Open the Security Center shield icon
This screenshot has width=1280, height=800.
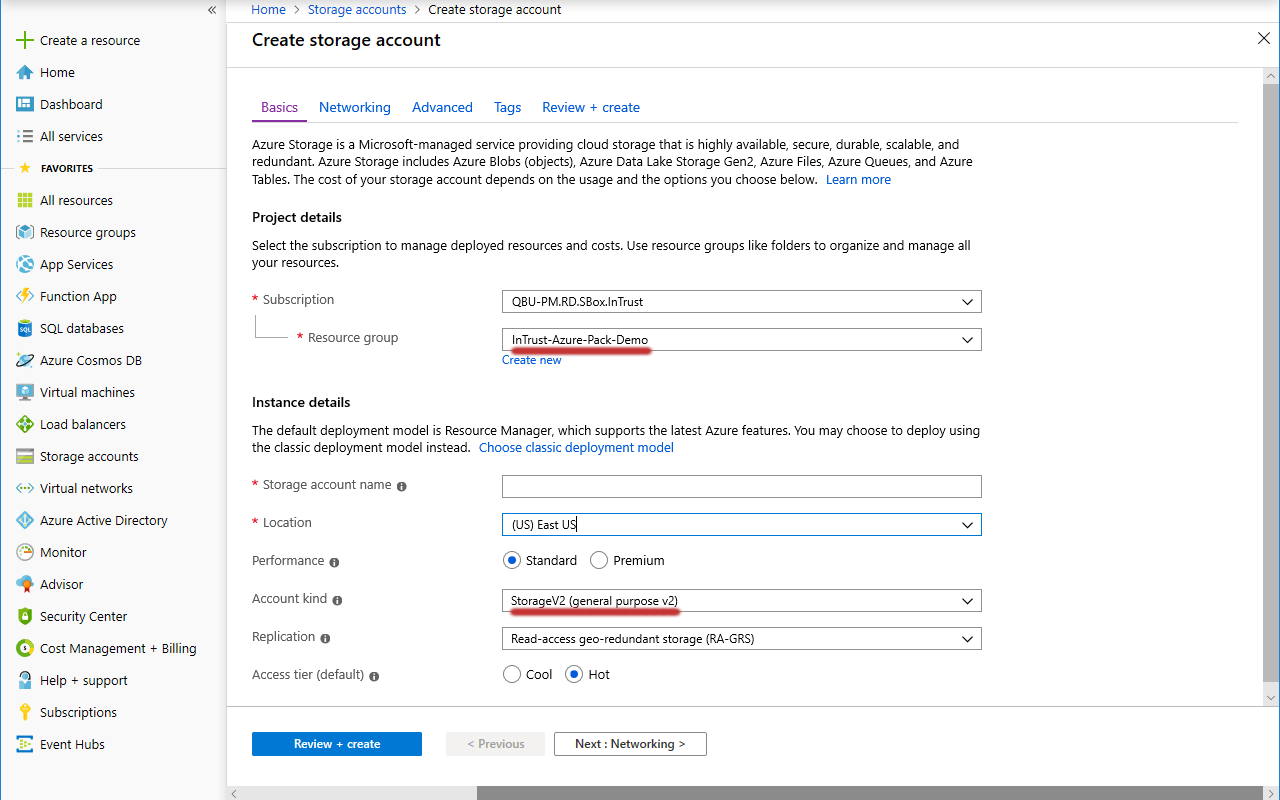click(x=25, y=616)
